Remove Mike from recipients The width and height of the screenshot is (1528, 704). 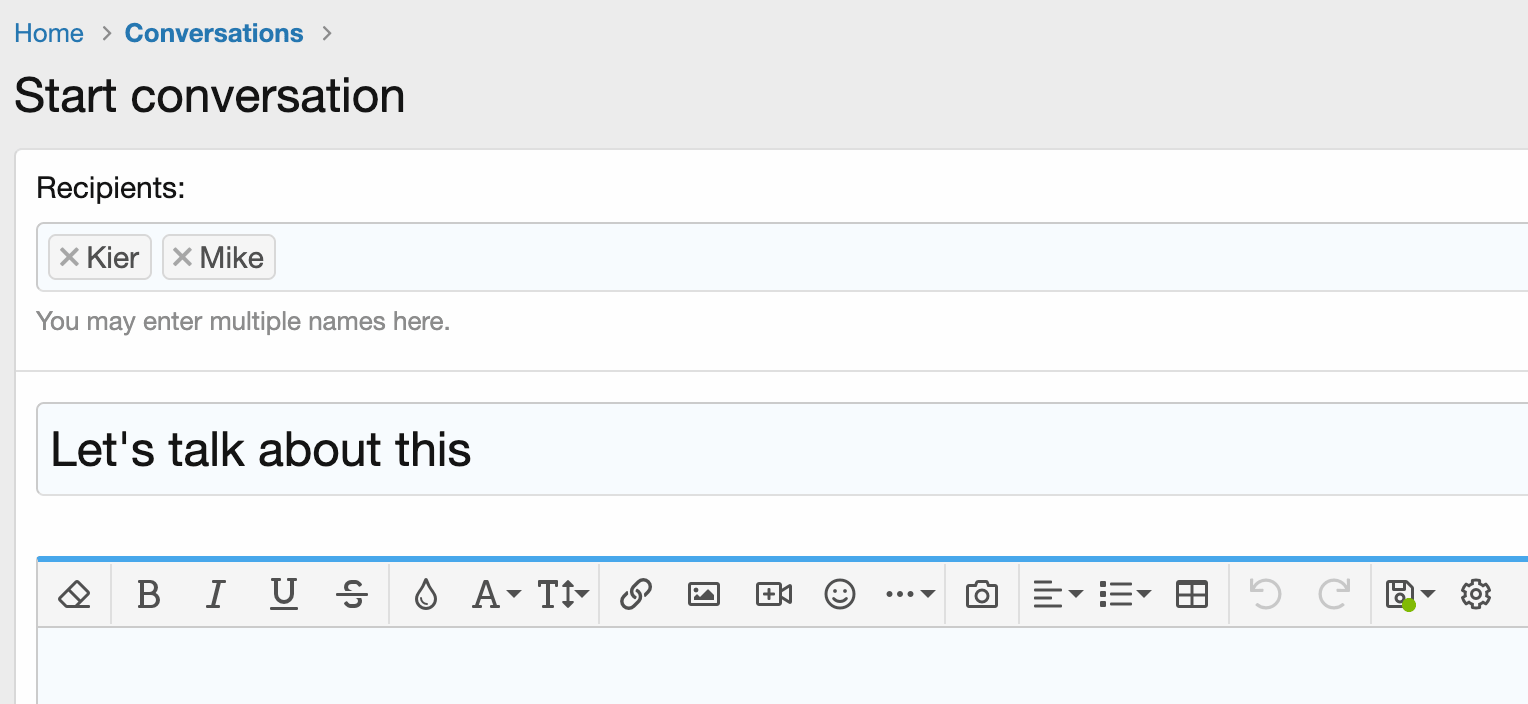point(182,257)
